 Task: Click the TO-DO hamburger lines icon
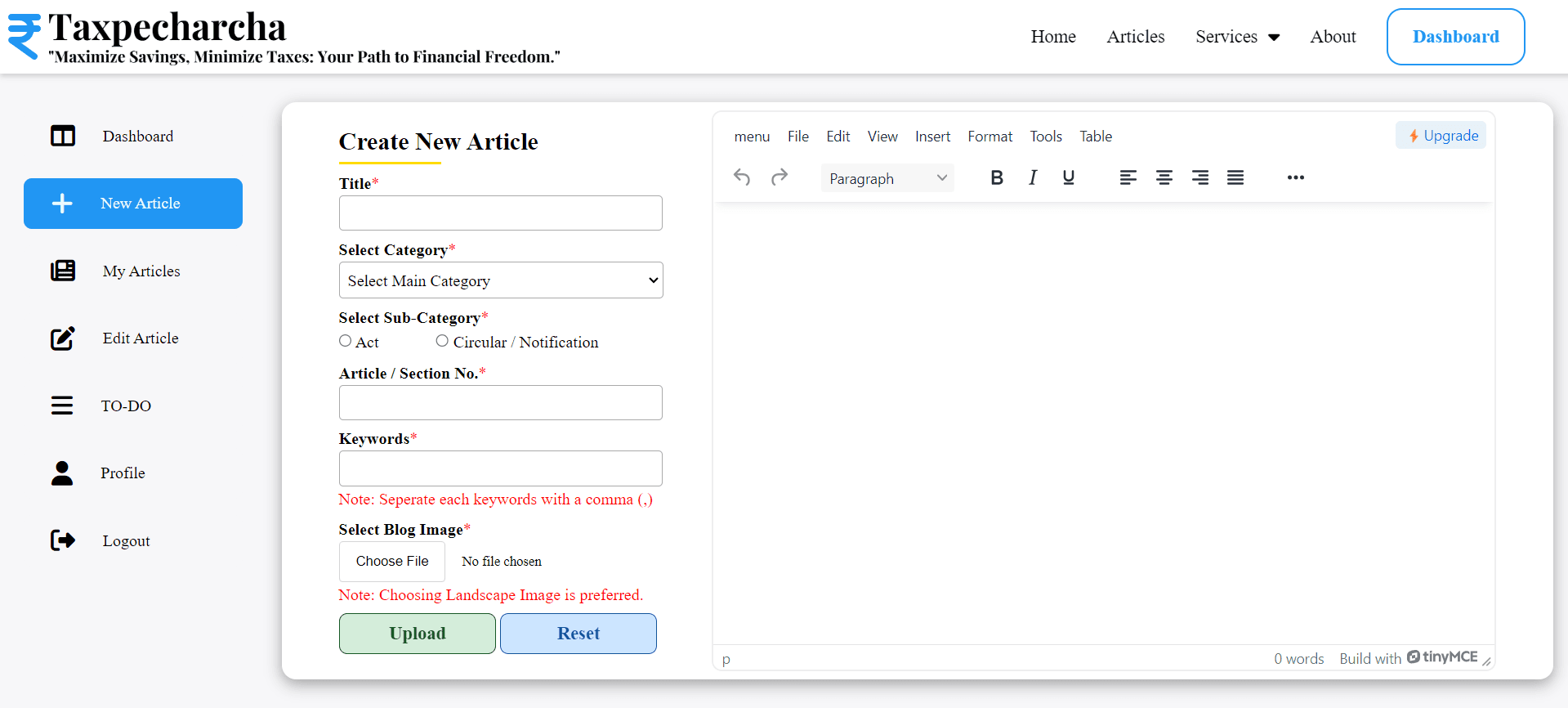click(62, 406)
